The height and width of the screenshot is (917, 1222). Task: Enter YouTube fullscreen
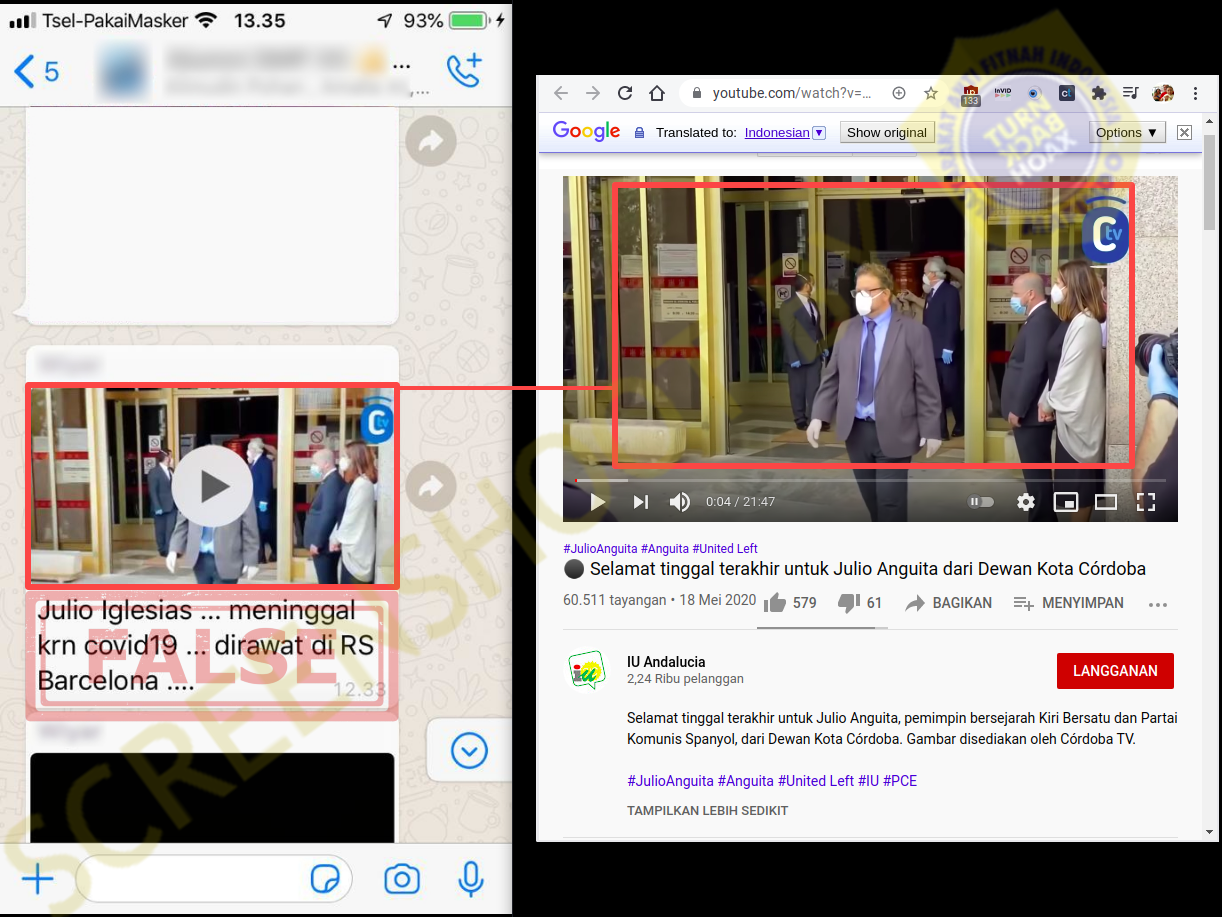click(1146, 502)
